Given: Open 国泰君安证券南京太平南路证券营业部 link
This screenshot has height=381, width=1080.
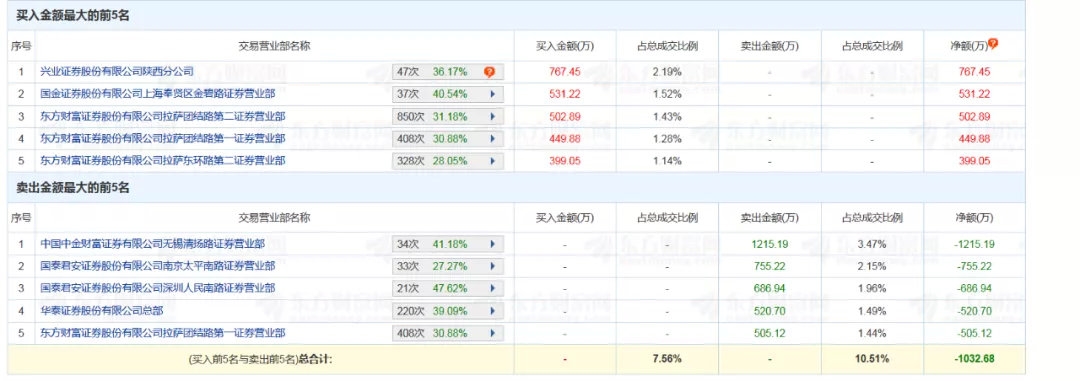Looking at the screenshot, I should (x=158, y=265).
